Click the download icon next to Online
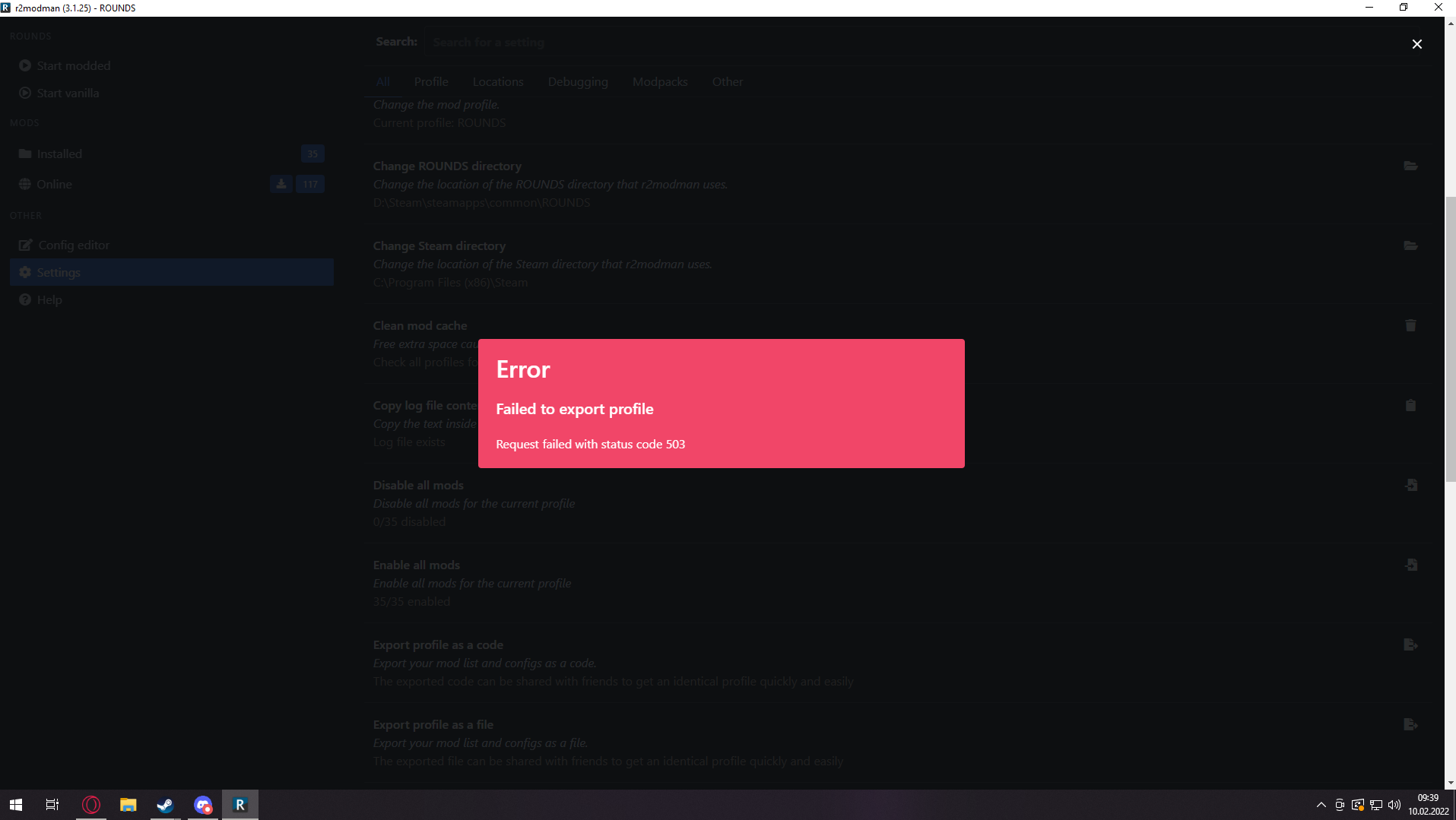The image size is (1456, 820). (281, 184)
